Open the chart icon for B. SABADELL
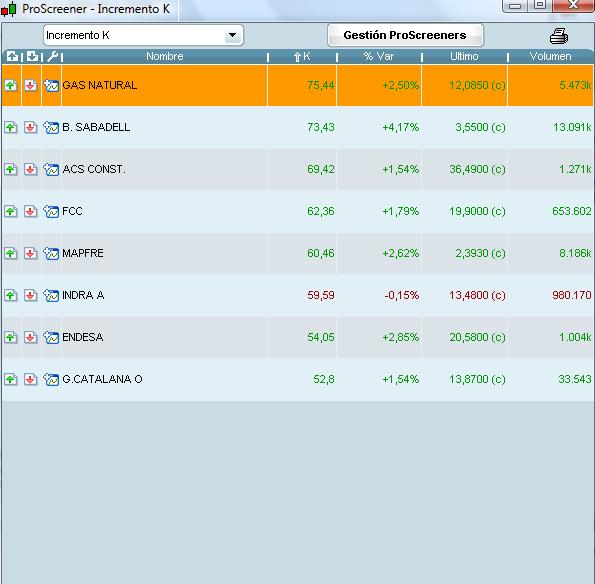The width and height of the screenshot is (595, 584). click(x=51, y=127)
